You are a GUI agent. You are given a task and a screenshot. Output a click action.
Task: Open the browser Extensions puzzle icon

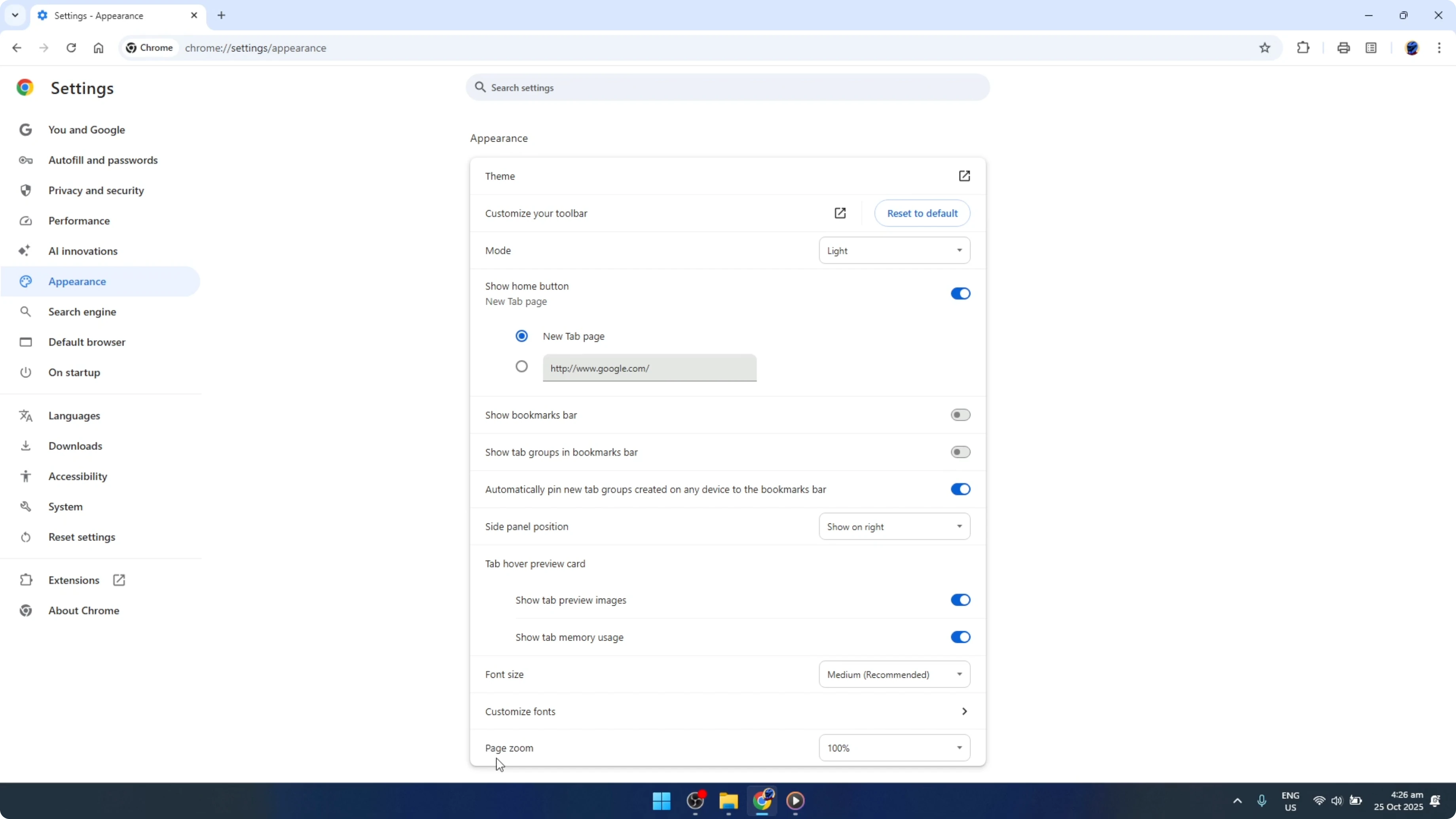tap(1303, 47)
